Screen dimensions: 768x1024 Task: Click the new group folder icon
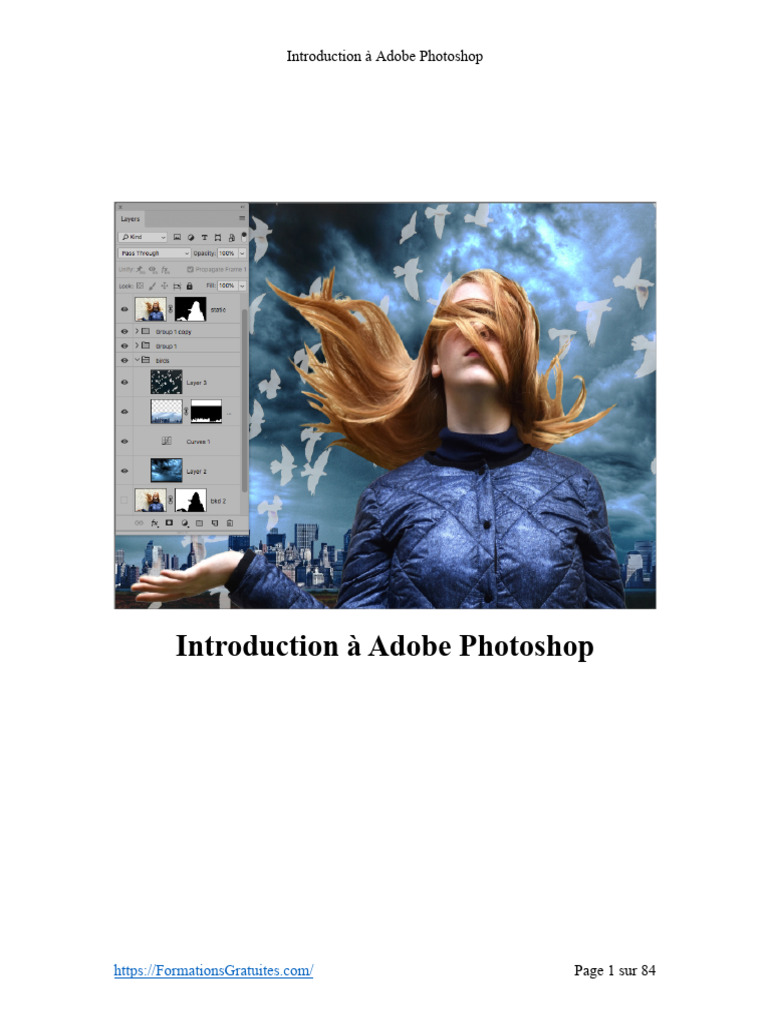(x=200, y=523)
